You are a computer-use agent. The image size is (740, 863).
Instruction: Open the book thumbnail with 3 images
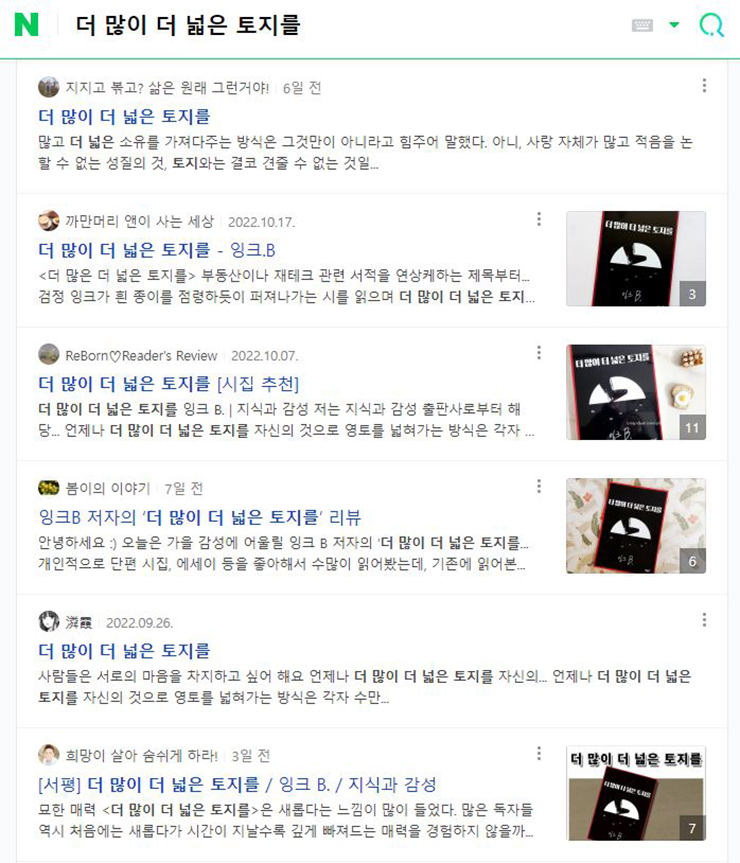coord(636,259)
